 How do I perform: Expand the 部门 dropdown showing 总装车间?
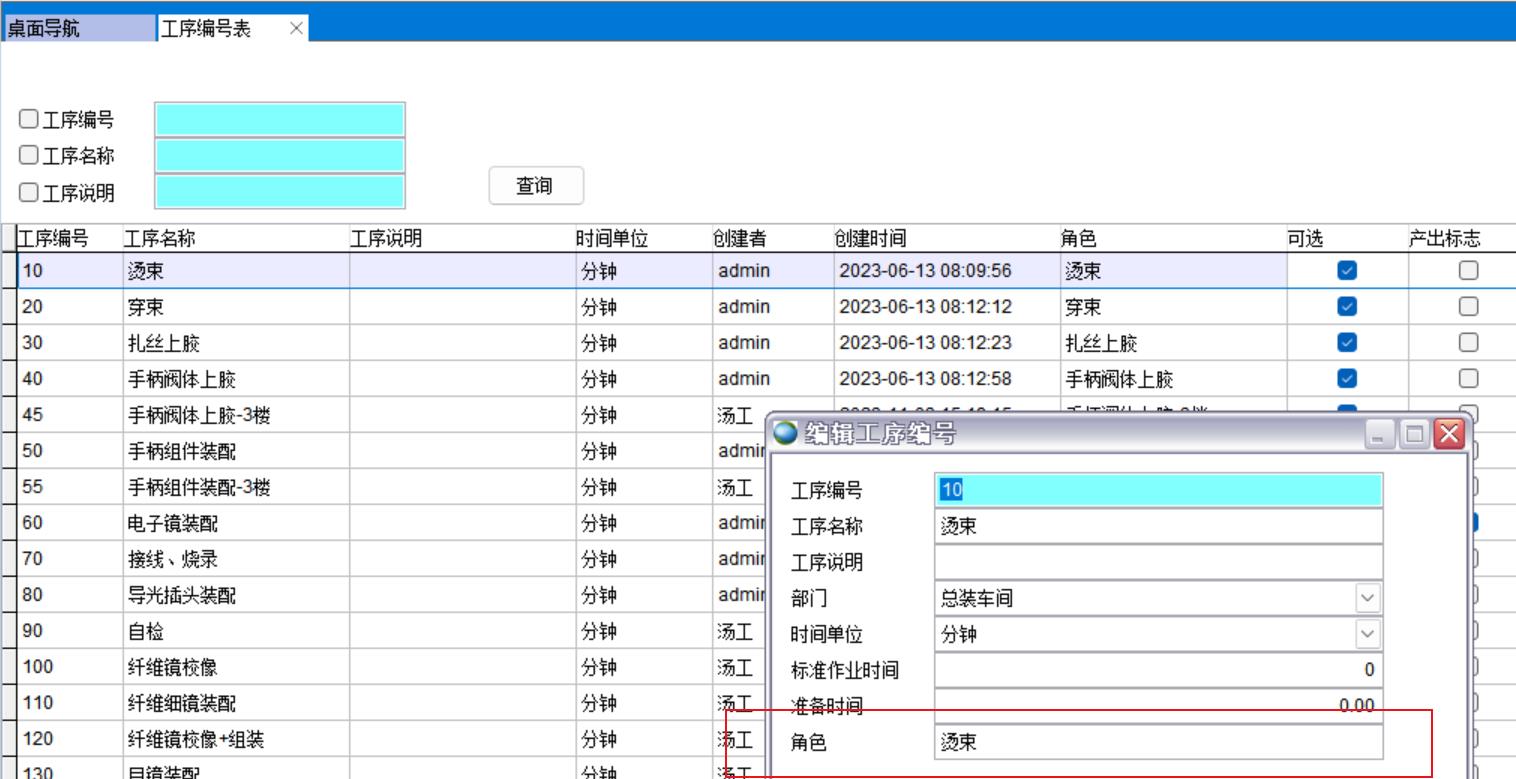1367,599
